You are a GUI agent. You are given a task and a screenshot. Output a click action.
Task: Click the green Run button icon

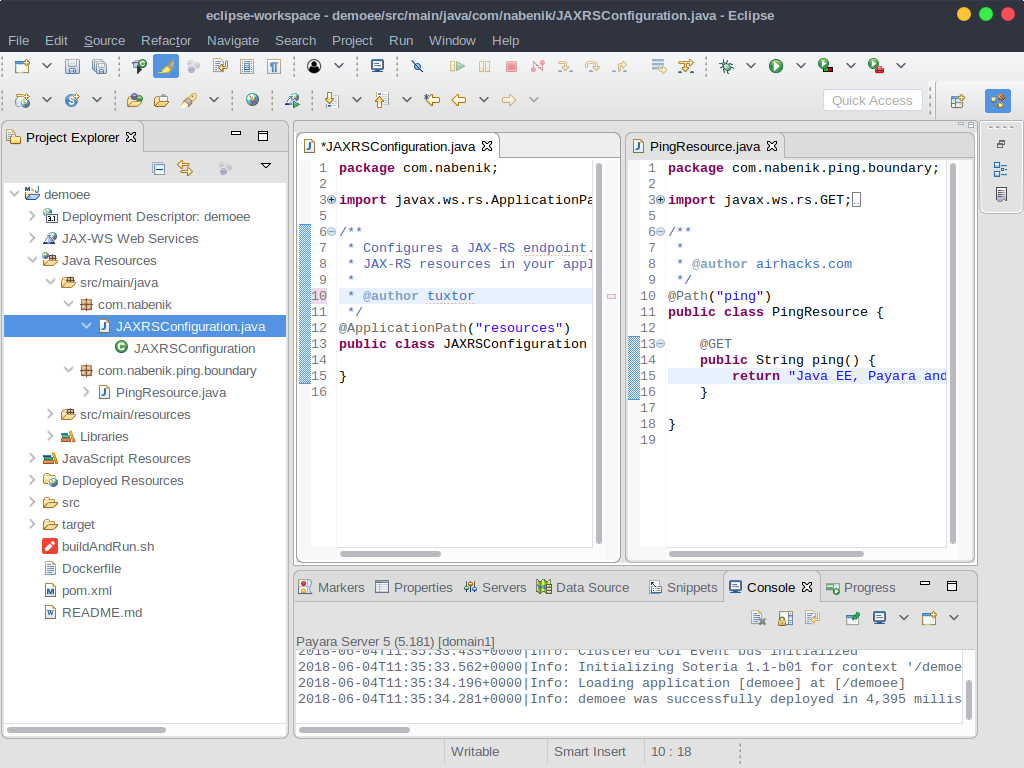776,66
